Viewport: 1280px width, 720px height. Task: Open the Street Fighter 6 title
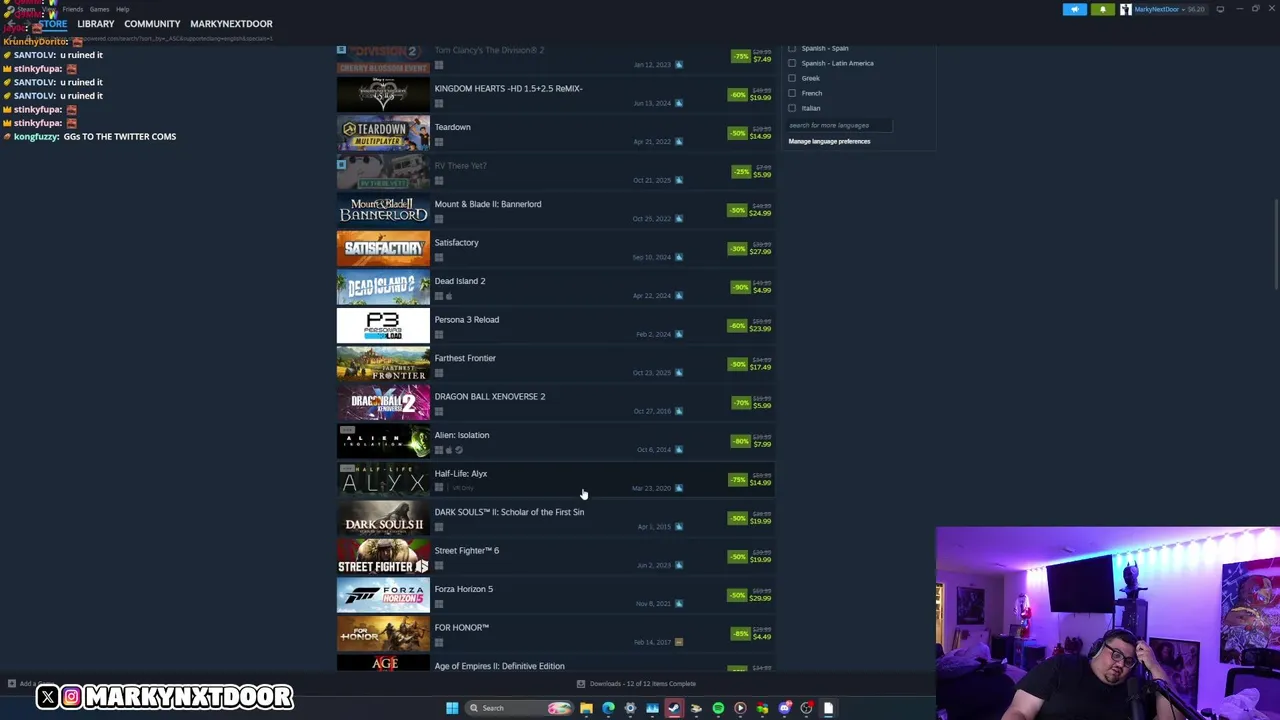tap(466, 551)
